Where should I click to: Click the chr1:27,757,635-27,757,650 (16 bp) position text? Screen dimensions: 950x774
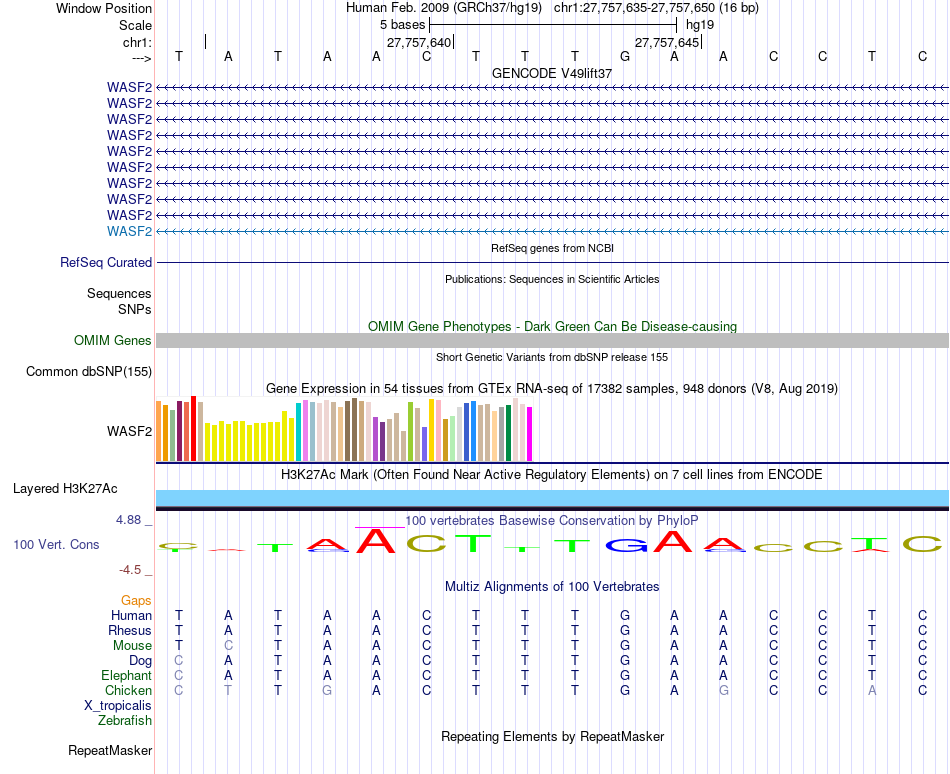click(x=656, y=8)
